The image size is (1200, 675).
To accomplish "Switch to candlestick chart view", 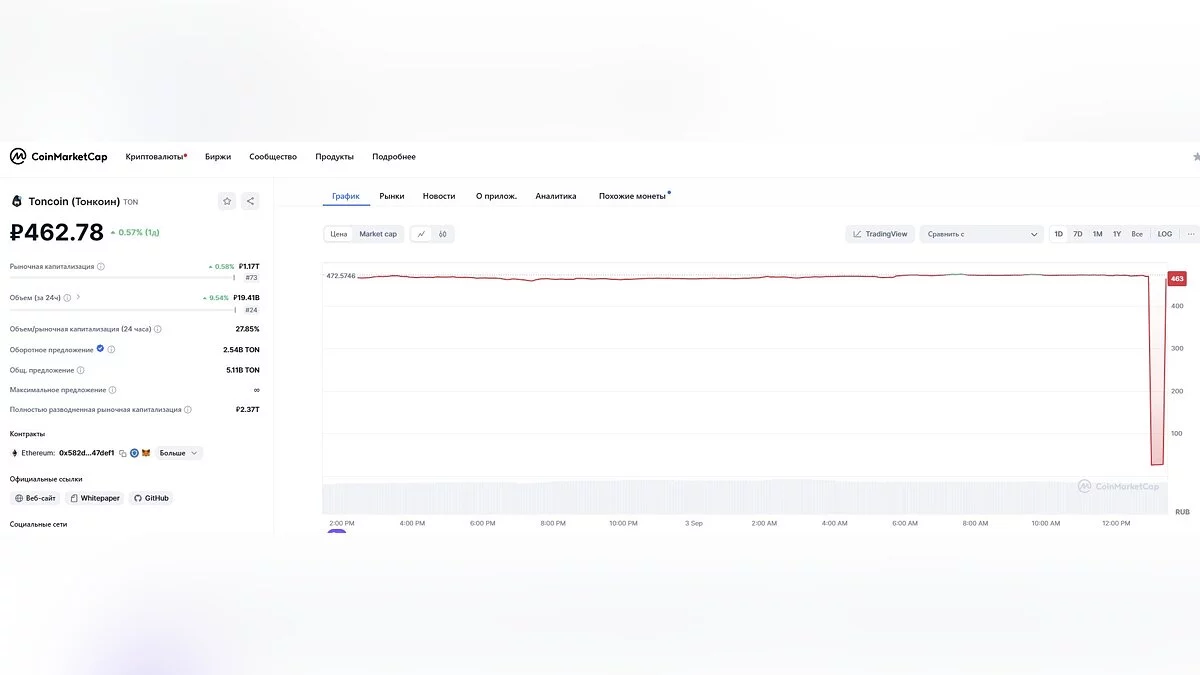I will [x=443, y=234].
